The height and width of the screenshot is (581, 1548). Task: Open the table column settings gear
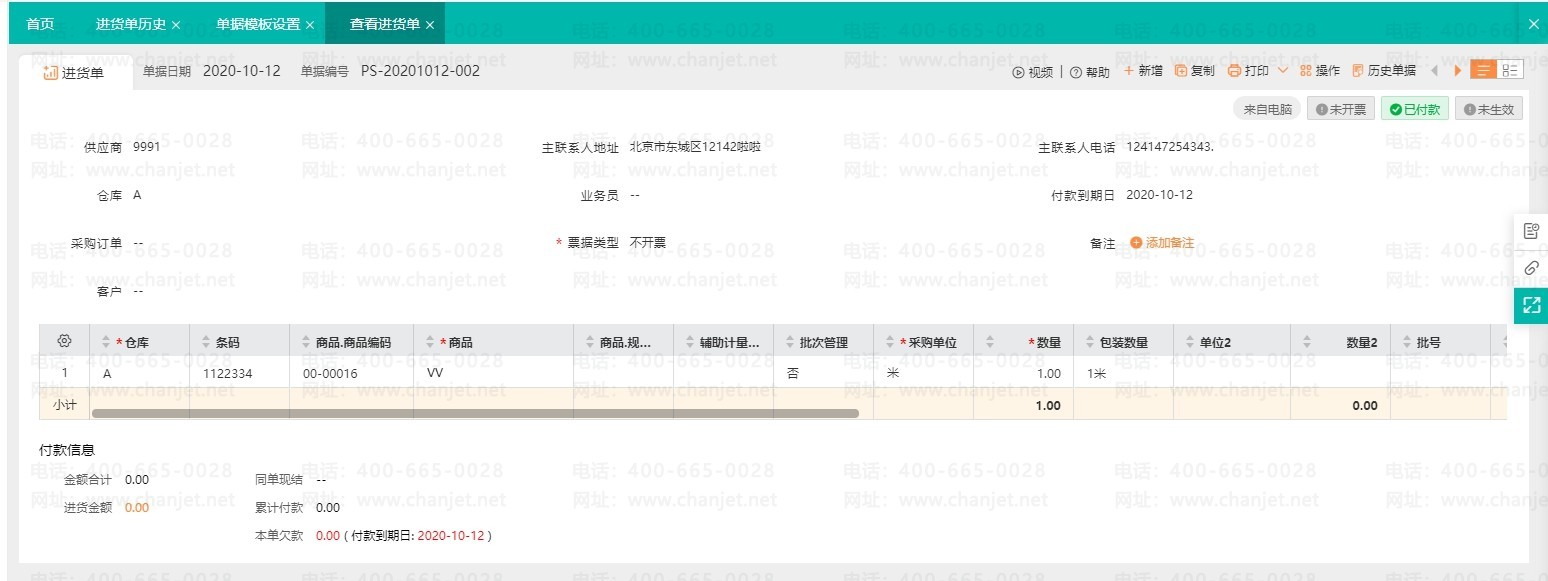point(64,341)
